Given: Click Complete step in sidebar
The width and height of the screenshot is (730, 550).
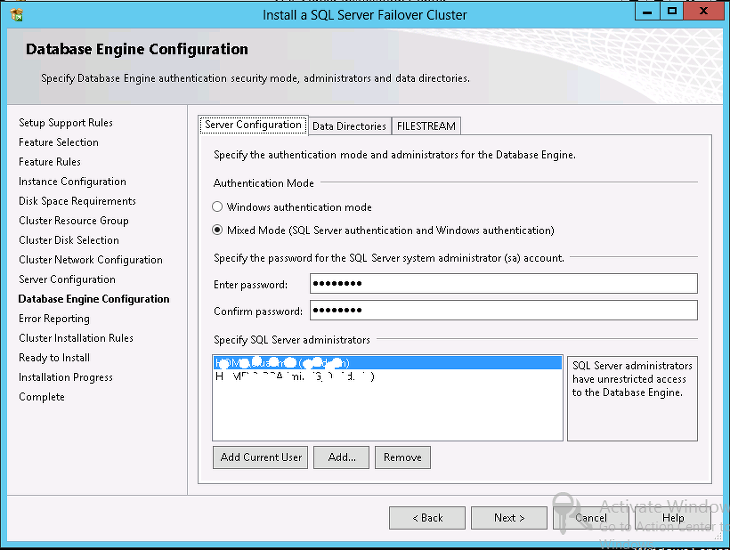Looking at the screenshot, I should (x=42, y=396).
